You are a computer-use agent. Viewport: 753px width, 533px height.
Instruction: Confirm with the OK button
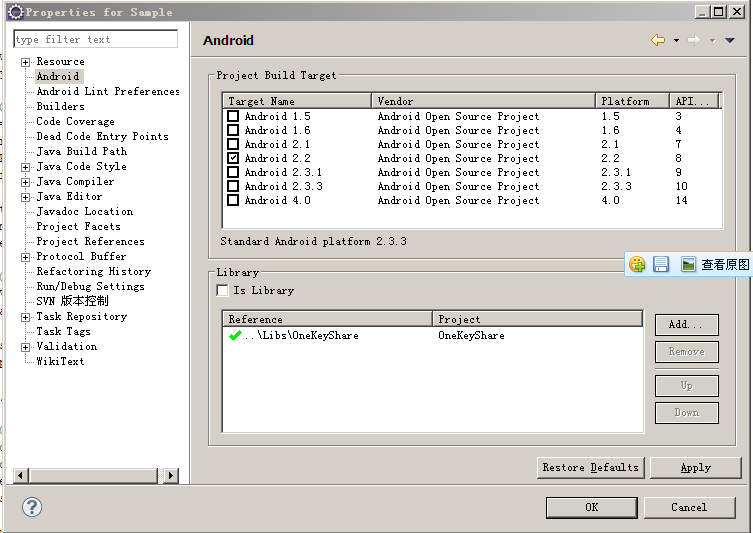(592, 508)
